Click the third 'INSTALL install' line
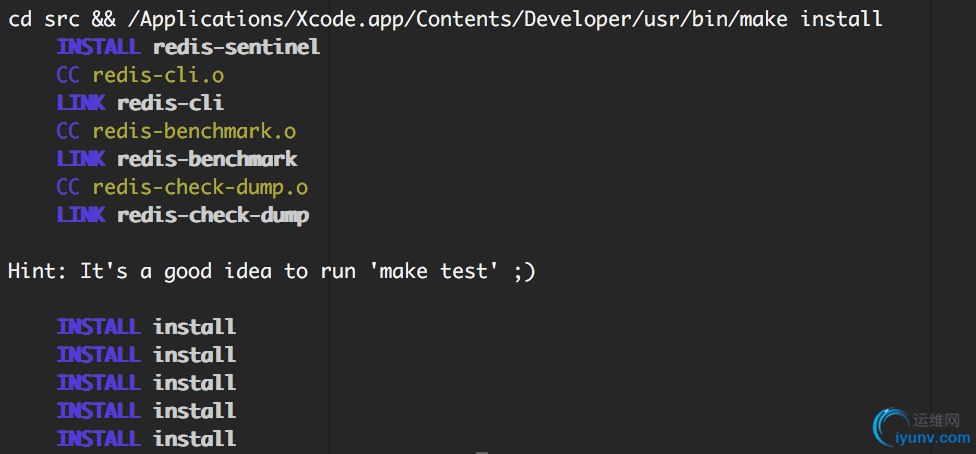Viewport: 976px width, 454px height. (x=146, y=382)
